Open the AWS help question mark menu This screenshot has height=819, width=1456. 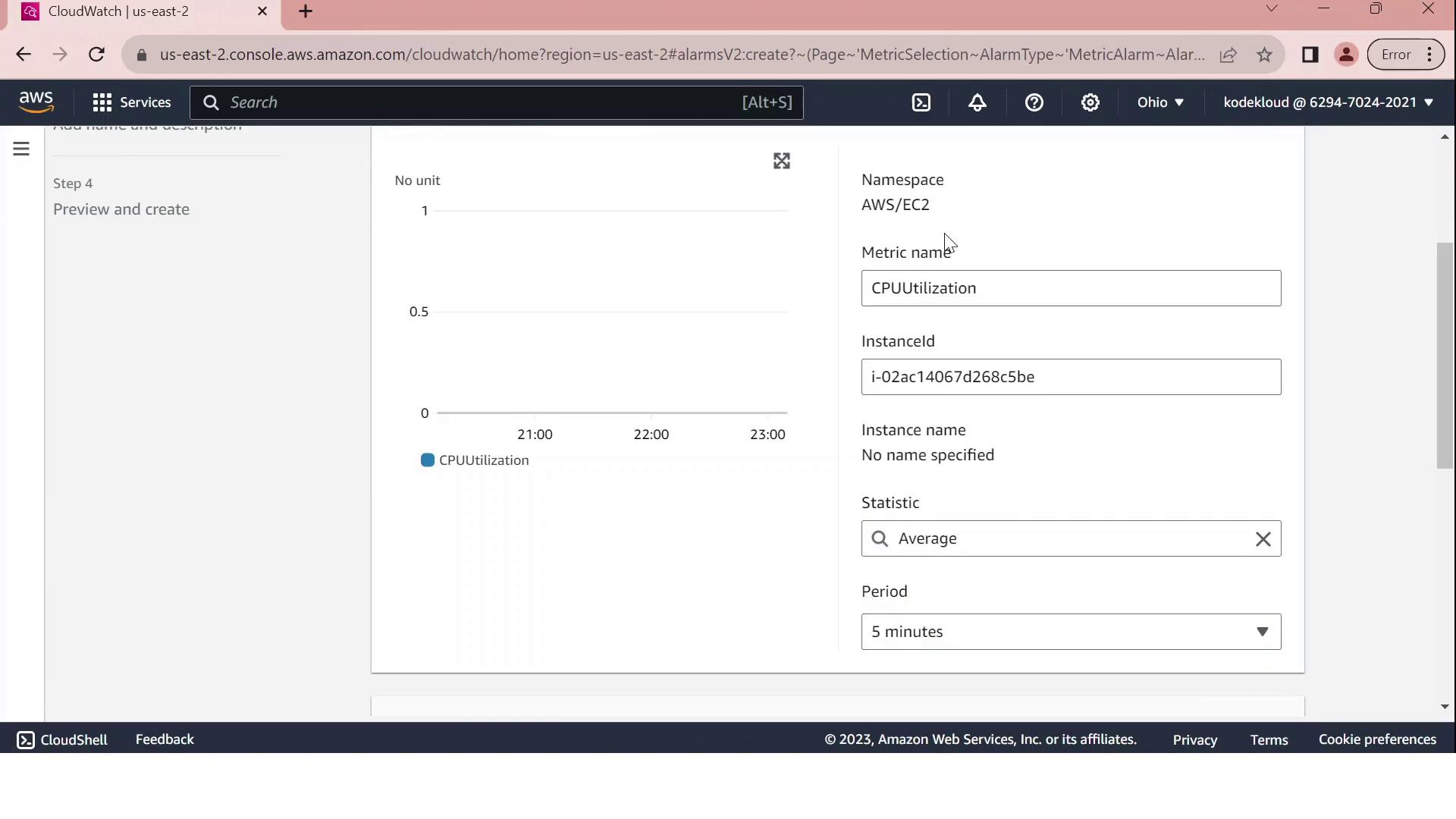[1034, 102]
